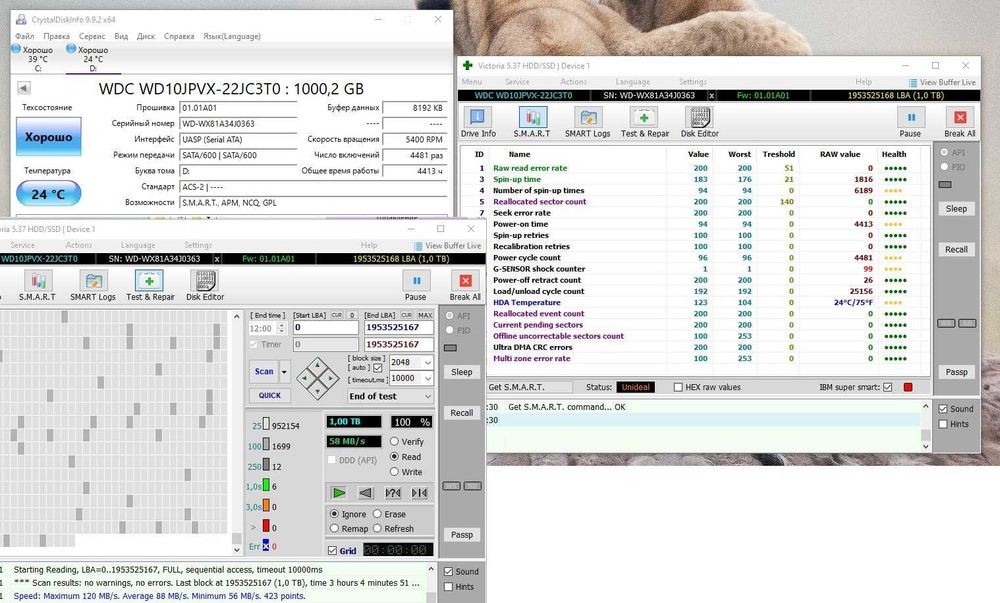1000x603 pixels.
Task: Click the QUICK scan button
Action: pyautogui.click(x=270, y=395)
